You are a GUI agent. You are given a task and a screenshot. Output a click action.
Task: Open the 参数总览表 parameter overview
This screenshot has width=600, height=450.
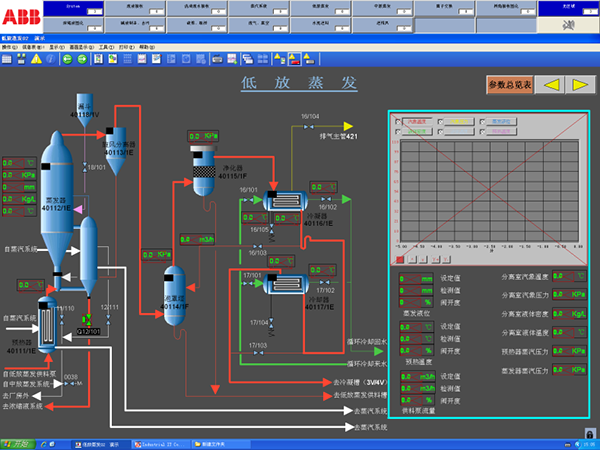[509, 85]
